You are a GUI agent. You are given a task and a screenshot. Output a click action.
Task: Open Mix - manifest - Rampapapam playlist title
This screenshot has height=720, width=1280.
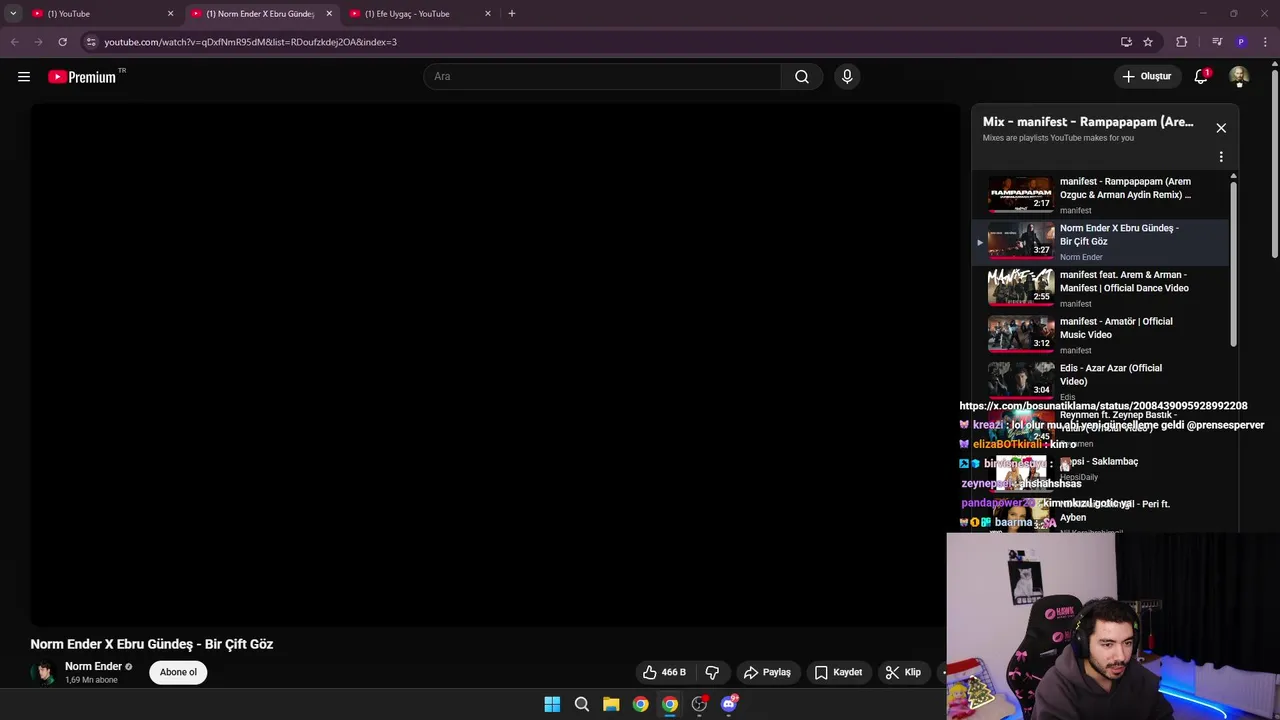[1088, 122]
